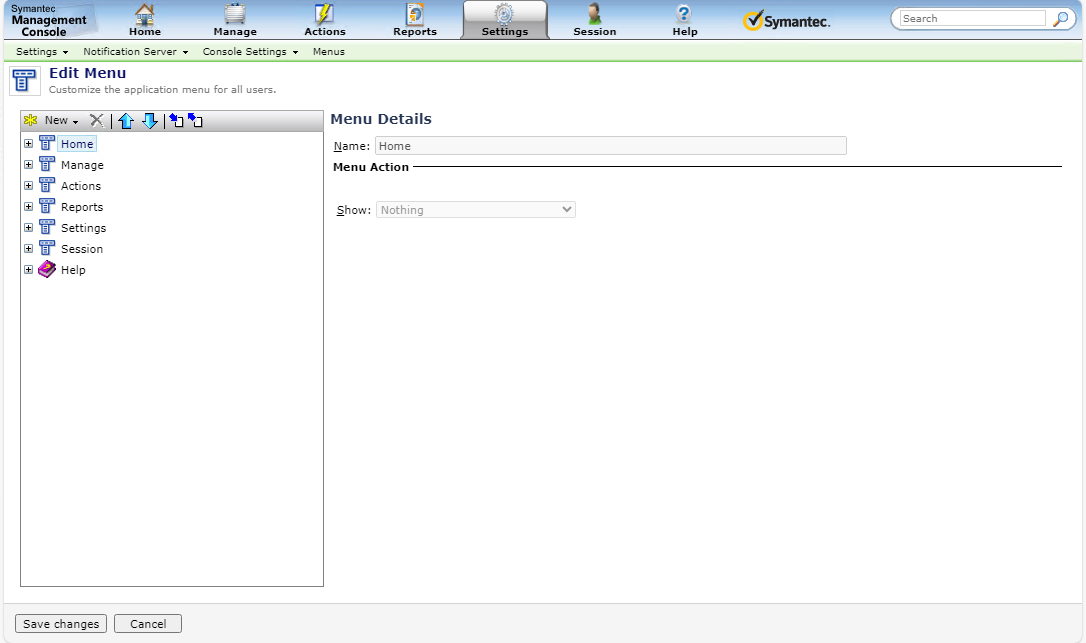Image resolution: width=1086 pixels, height=643 pixels.
Task: Click the Cancel button
Action: pos(148,624)
